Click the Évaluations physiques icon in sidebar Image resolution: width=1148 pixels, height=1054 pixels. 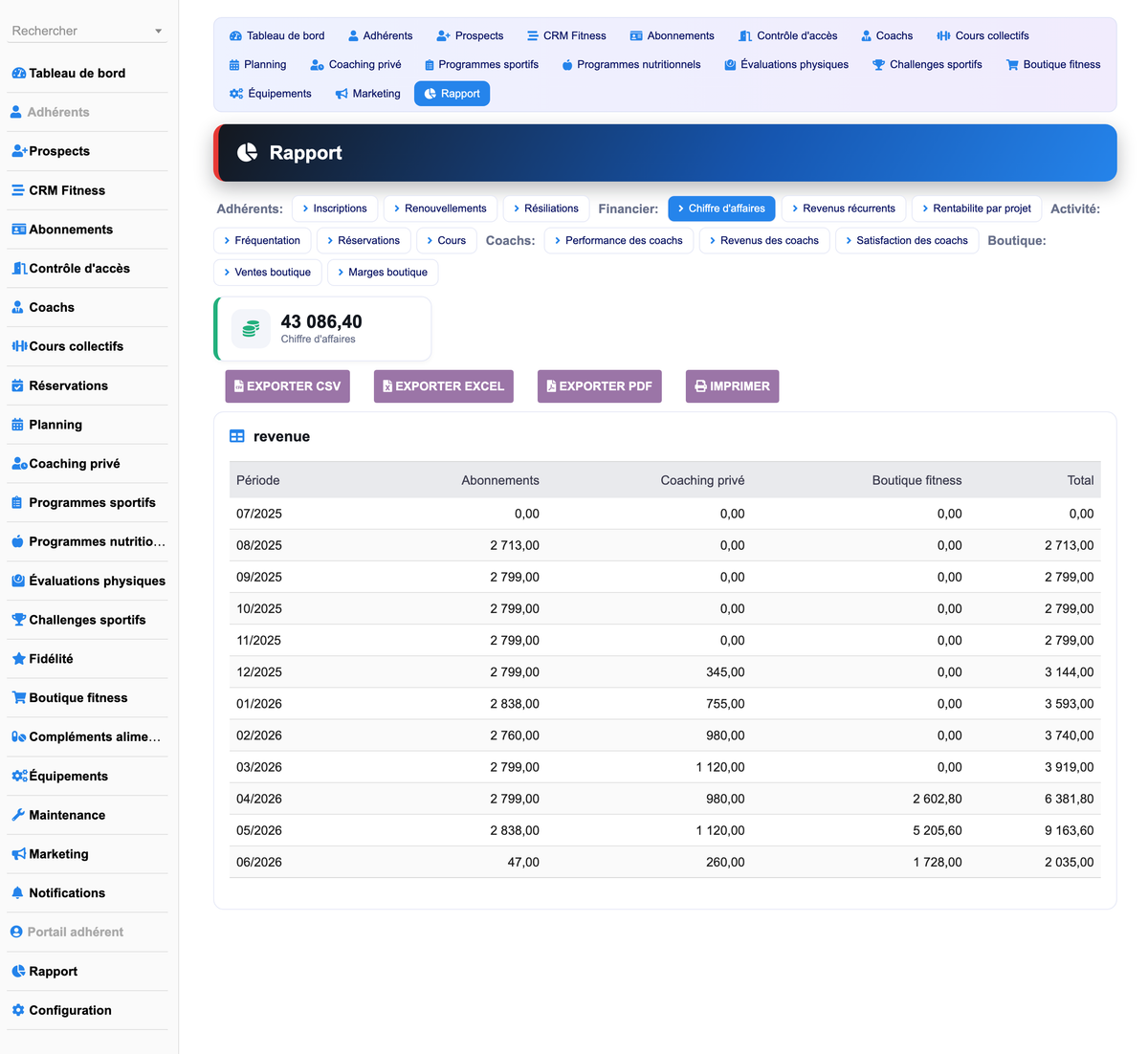pyautogui.click(x=18, y=581)
